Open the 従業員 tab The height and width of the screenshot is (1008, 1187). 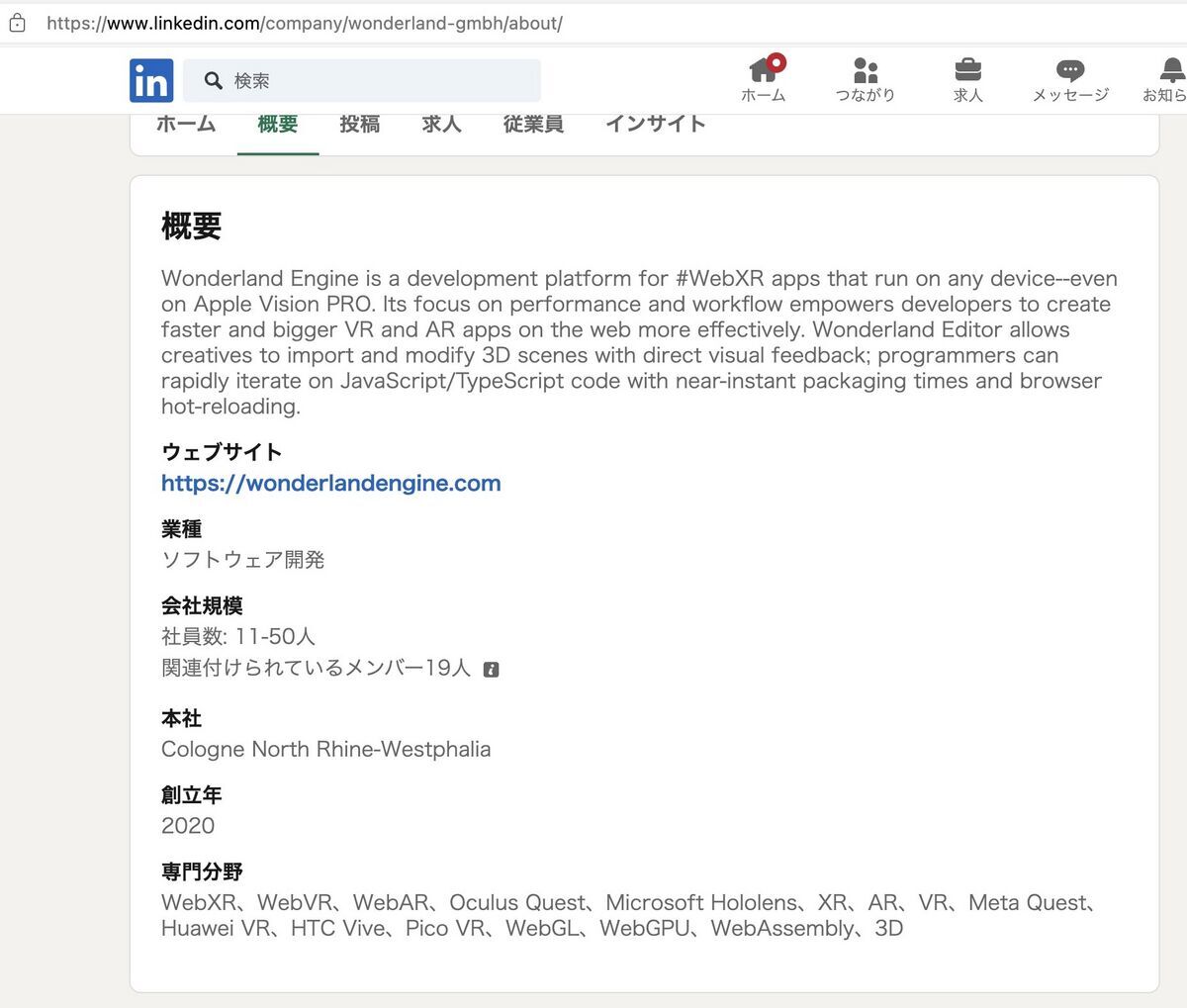point(533,124)
